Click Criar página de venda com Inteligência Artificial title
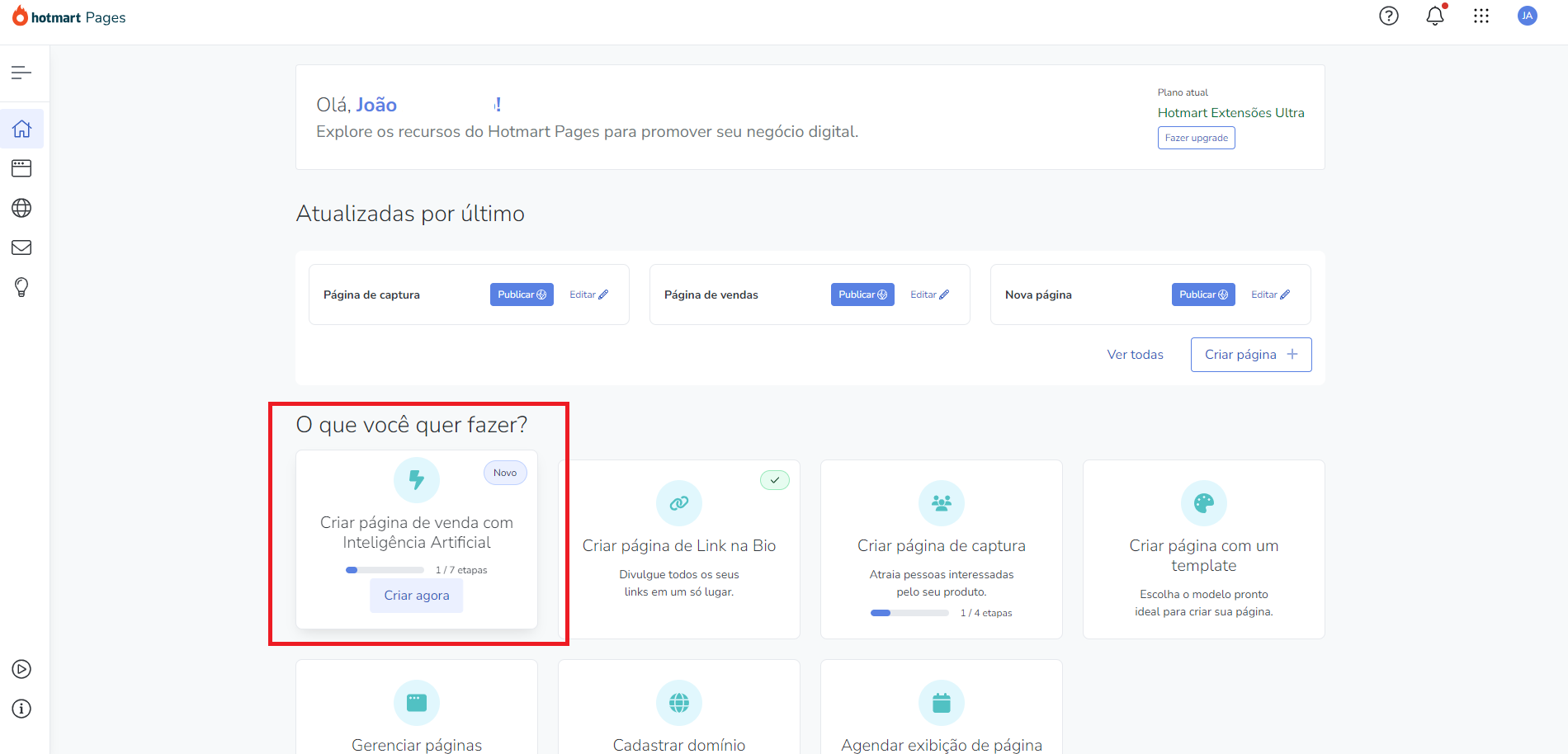Screen dimensions: 1568x754 pyautogui.click(x=417, y=532)
